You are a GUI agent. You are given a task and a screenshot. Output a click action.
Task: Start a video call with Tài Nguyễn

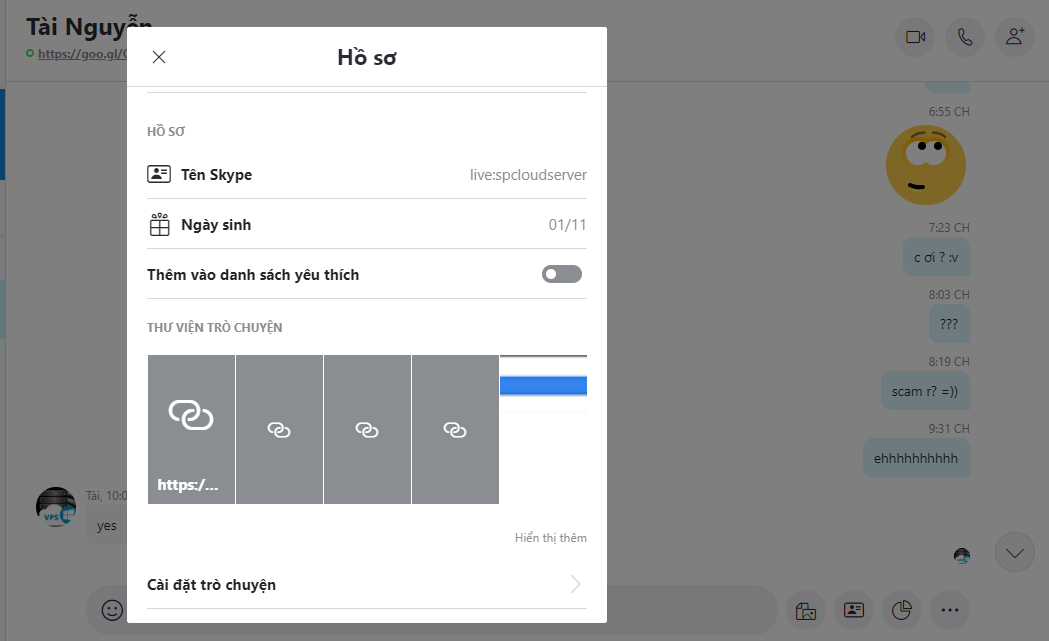915,37
